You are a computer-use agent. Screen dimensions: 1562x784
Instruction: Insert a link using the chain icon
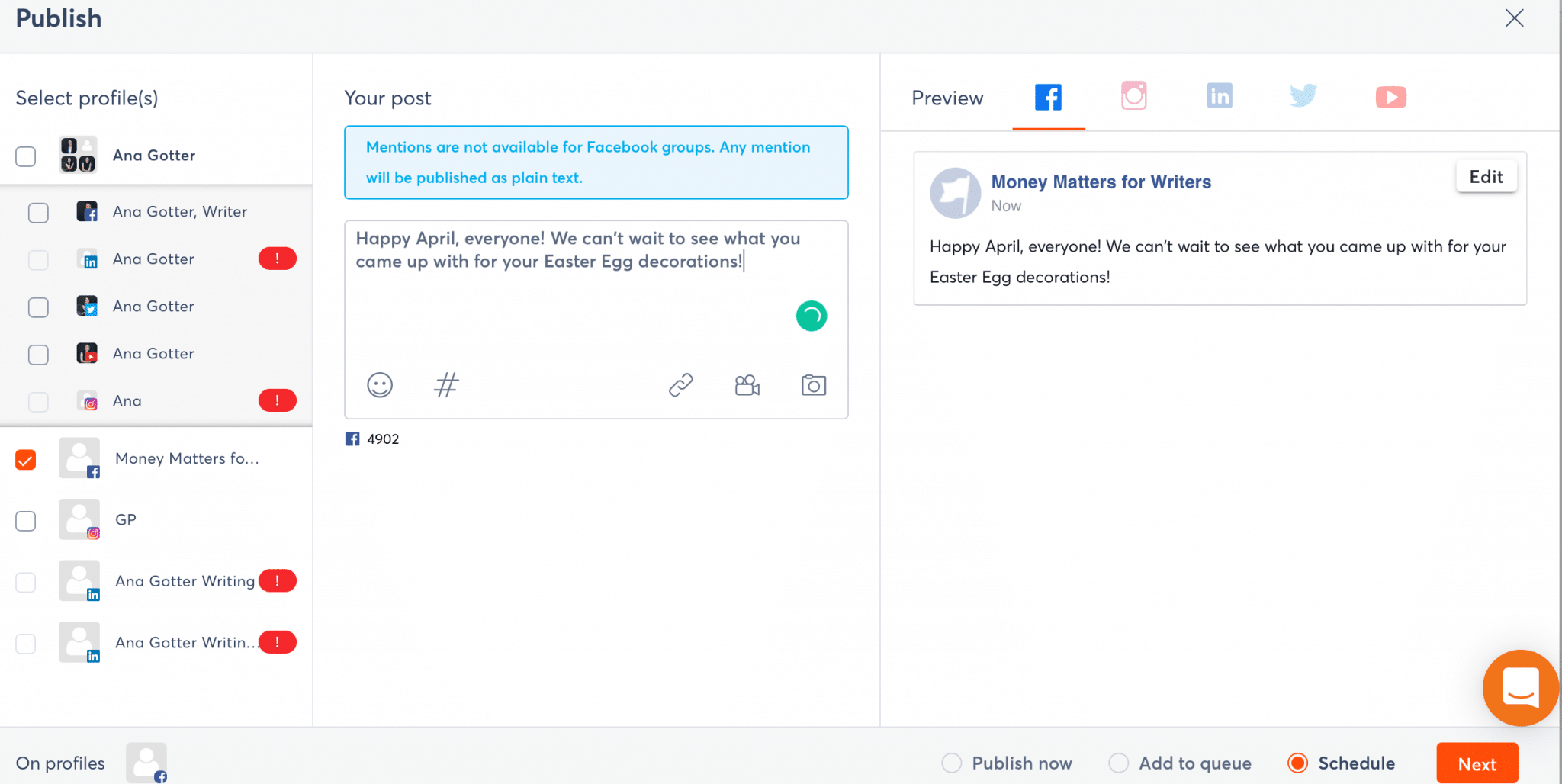tap(680, 385)
